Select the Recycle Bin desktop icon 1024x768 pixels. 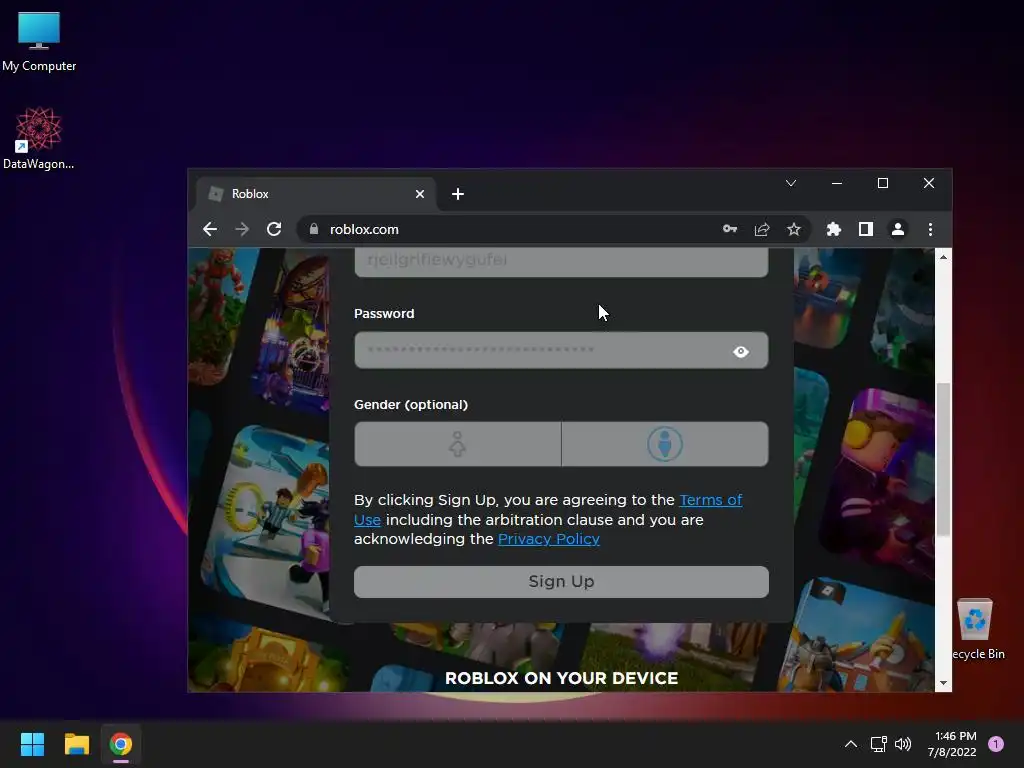pyautogui.click(x=977, y=628)
